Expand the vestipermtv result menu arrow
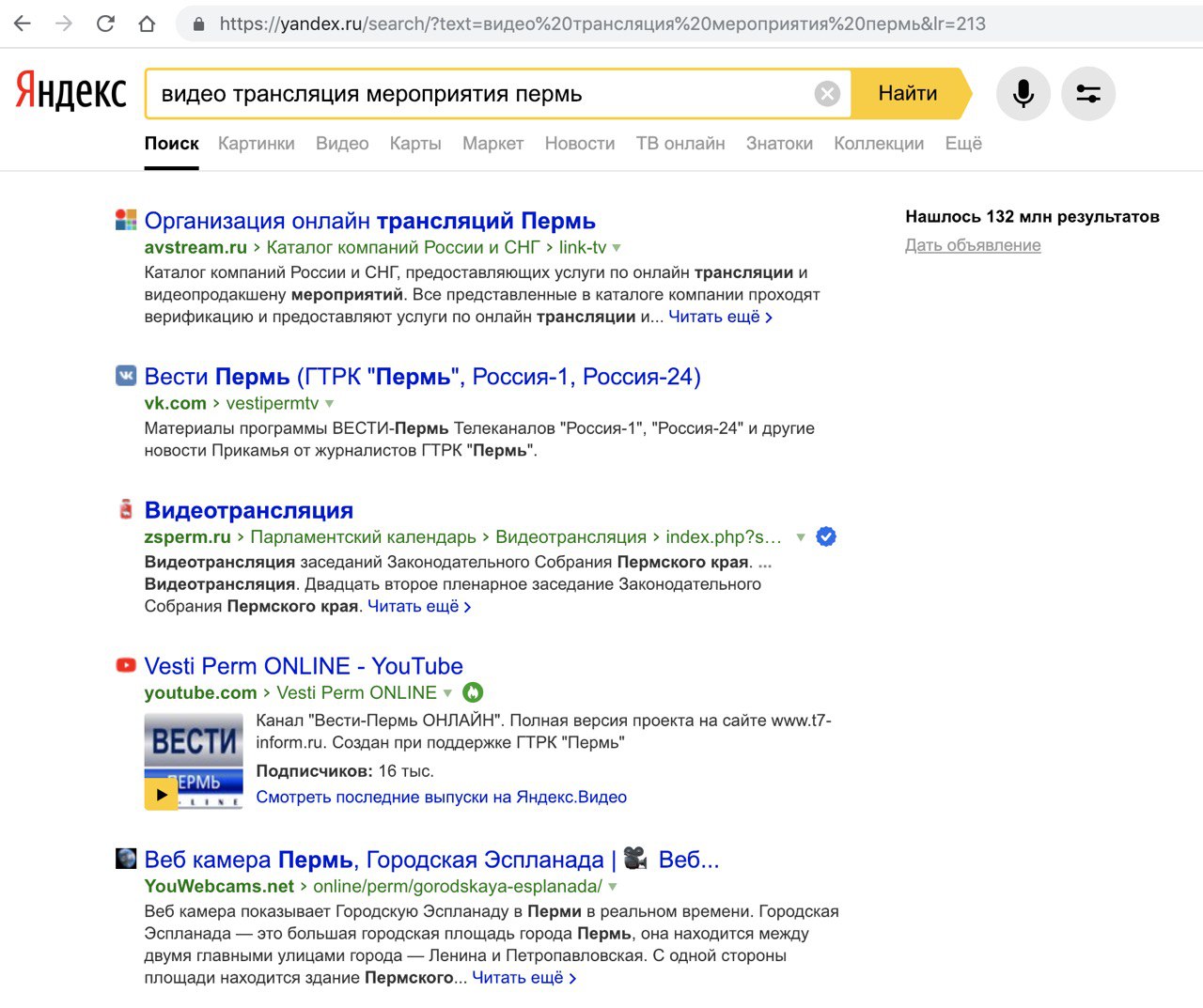Viewport: 1203px width, 1008px height. pos(329,404)
